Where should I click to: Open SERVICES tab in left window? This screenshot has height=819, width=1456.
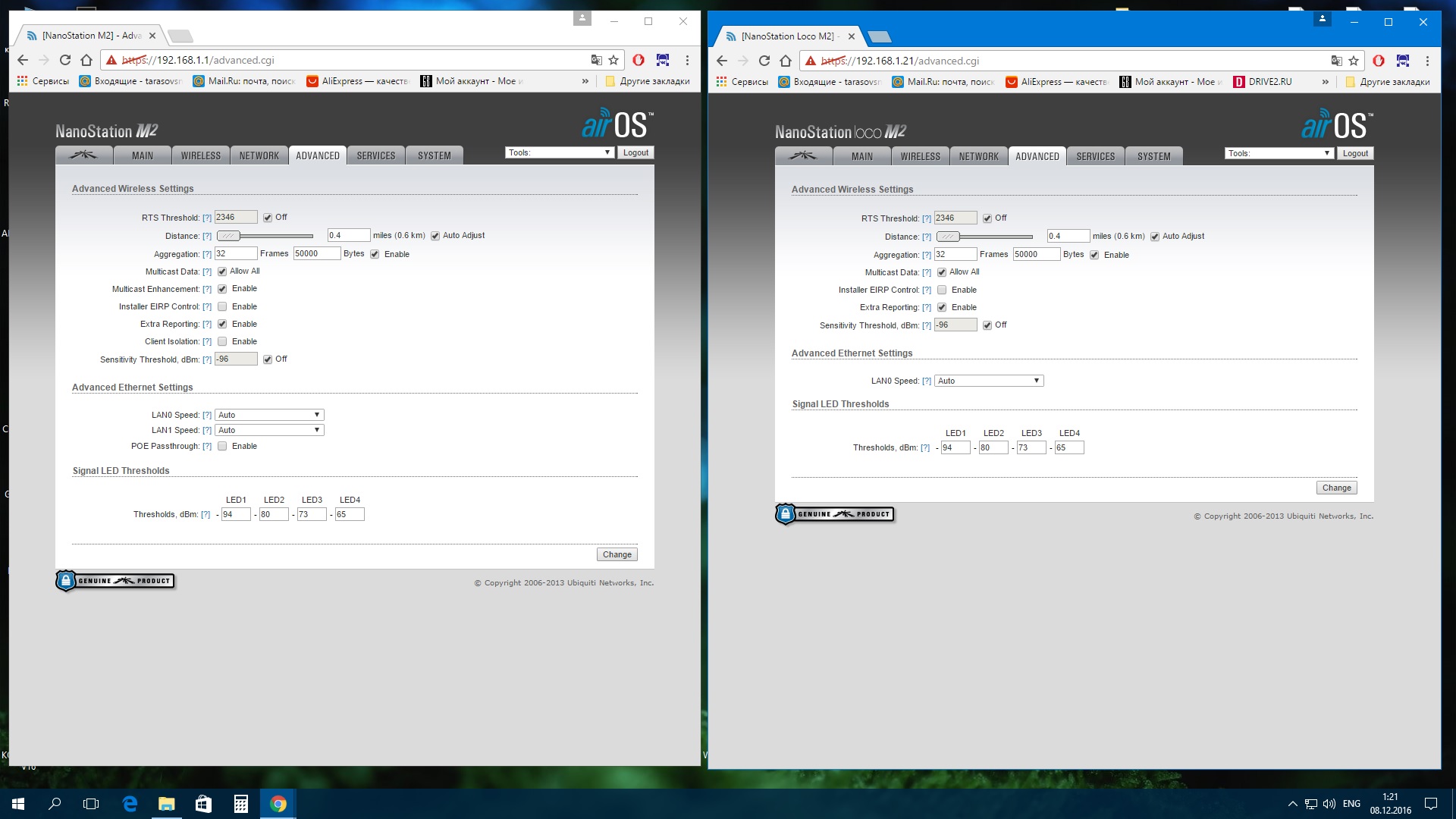[376, 155]
